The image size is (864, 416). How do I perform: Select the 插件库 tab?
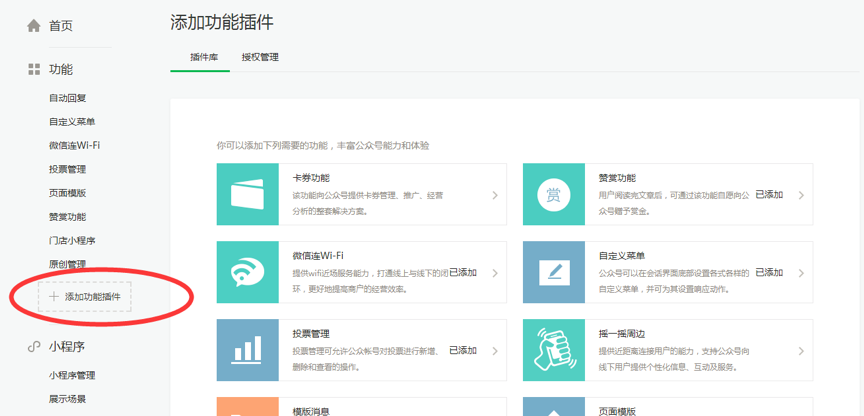204,57
